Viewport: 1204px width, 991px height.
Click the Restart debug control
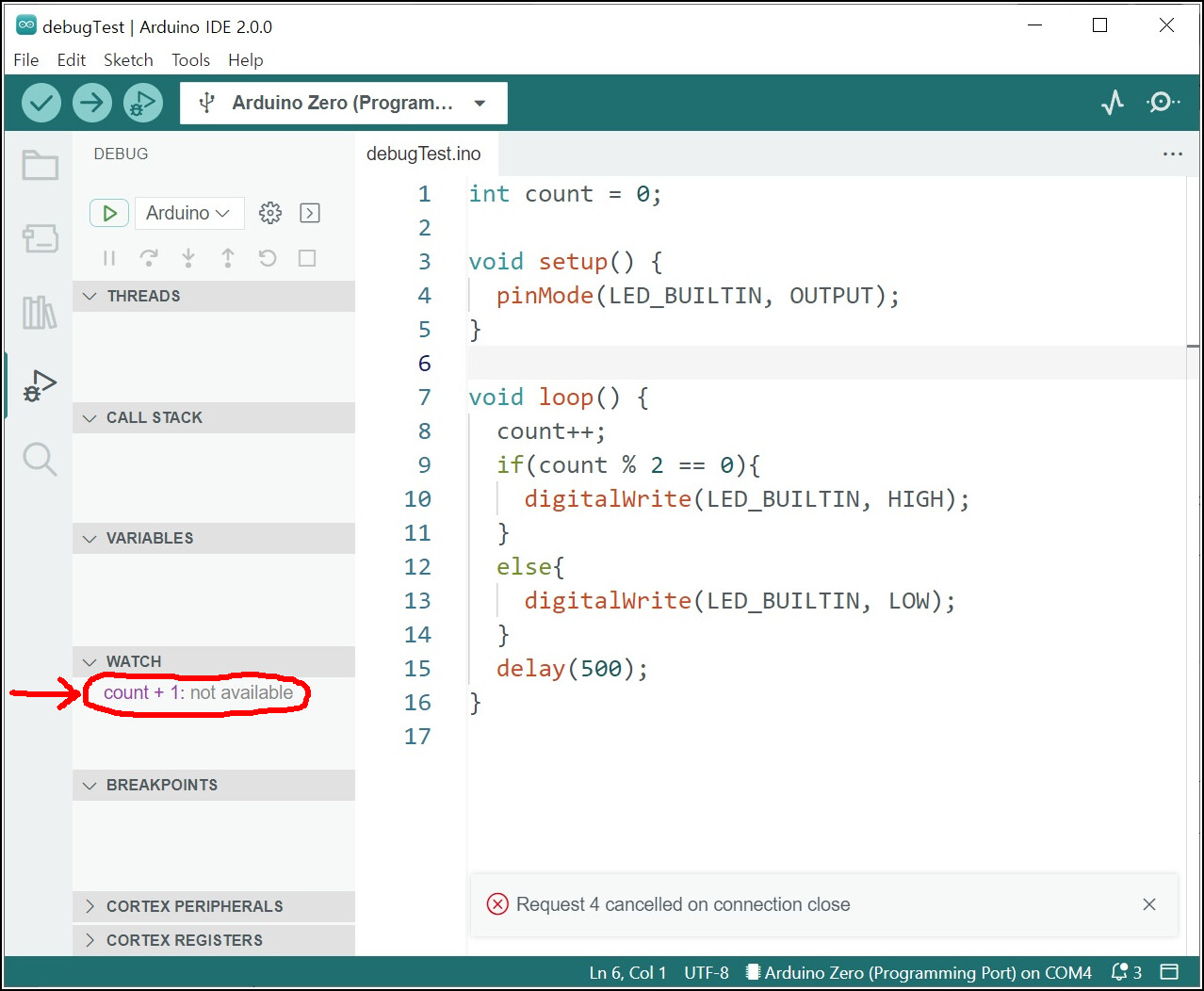(268, 258)
